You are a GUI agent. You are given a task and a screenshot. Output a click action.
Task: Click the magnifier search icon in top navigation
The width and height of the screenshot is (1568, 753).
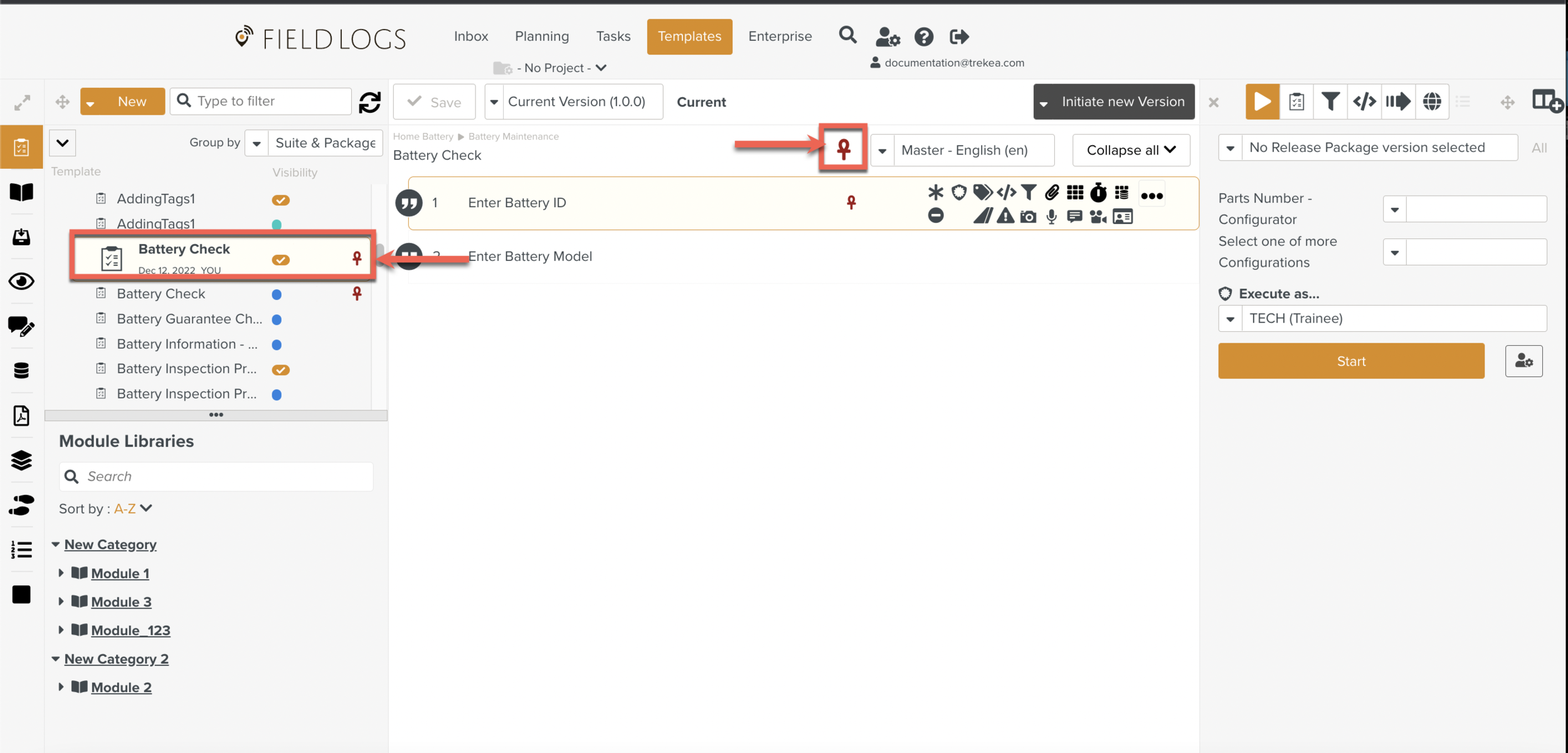[847, 35]
